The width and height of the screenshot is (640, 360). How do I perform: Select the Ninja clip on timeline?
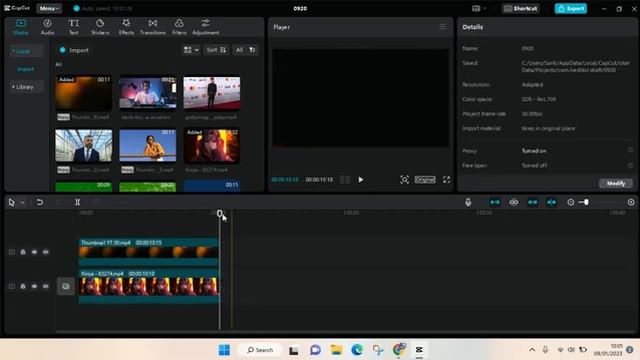click(149, 286)
